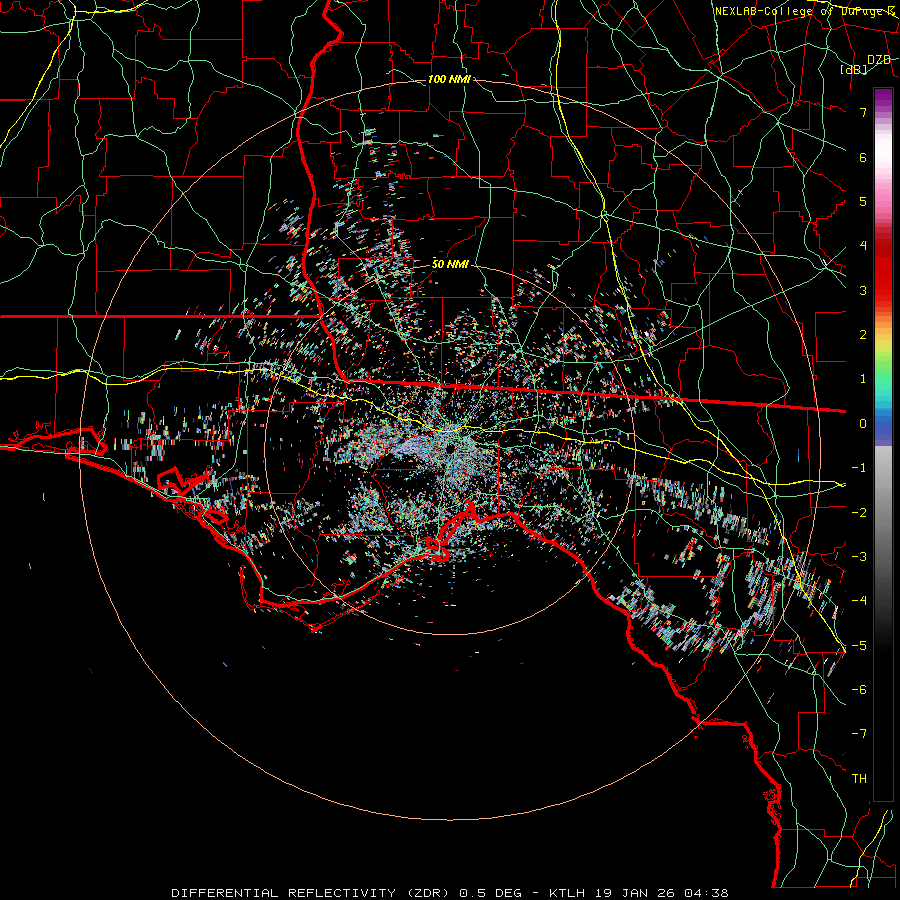Screen dimensions: 900x900
Task: Click the "-5" label on the color scale
Action: [x=859, y=645]
